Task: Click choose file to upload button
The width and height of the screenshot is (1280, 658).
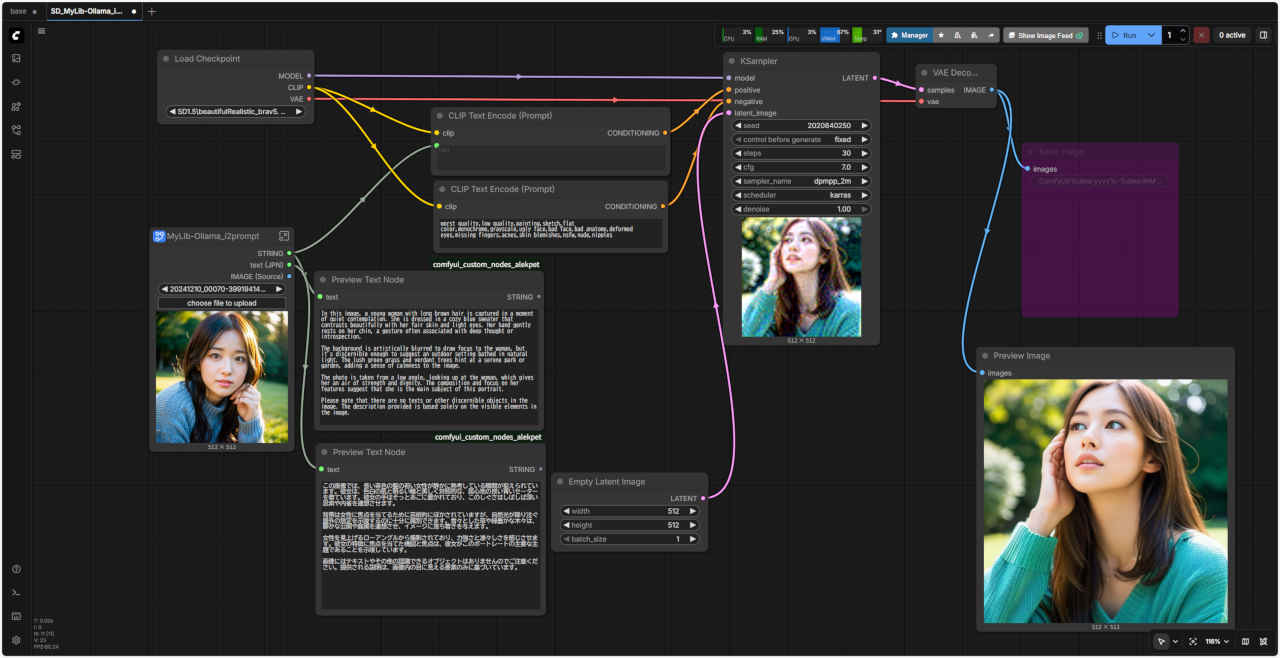Action: click(x=221, y=303)
